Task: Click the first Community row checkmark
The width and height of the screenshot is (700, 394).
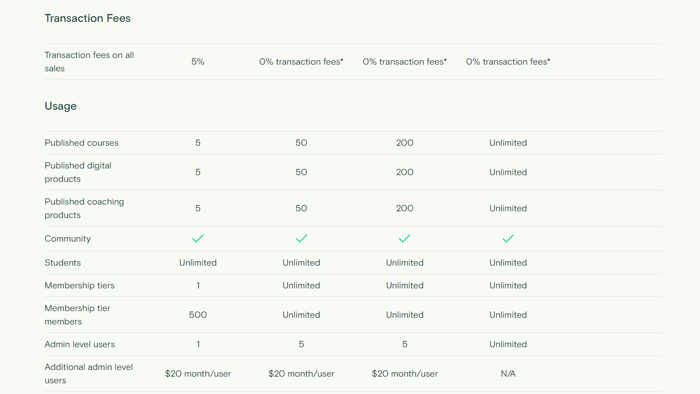Action: [198, 239]
